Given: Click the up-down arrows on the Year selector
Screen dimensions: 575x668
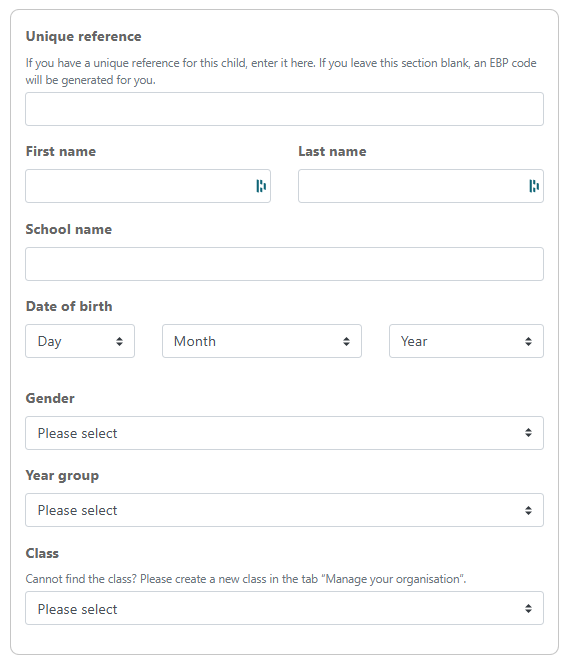Looking at the screenshot, I should pyautogui.click(x=528, y=341).
